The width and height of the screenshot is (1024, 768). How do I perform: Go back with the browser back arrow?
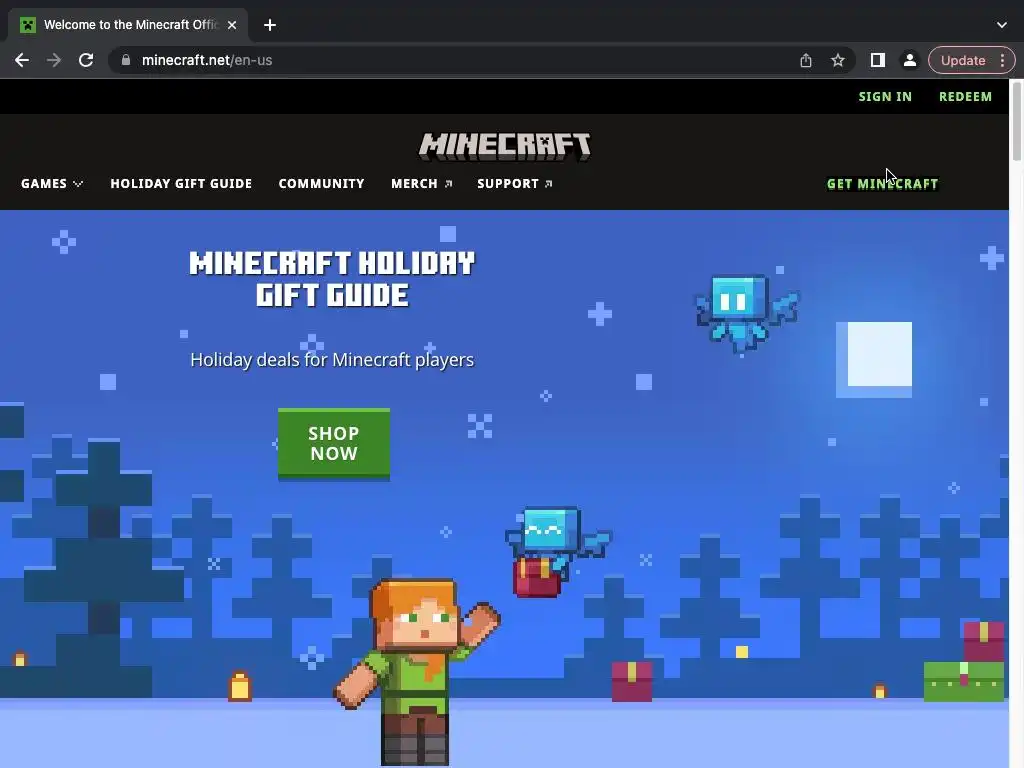pos(22,60)
